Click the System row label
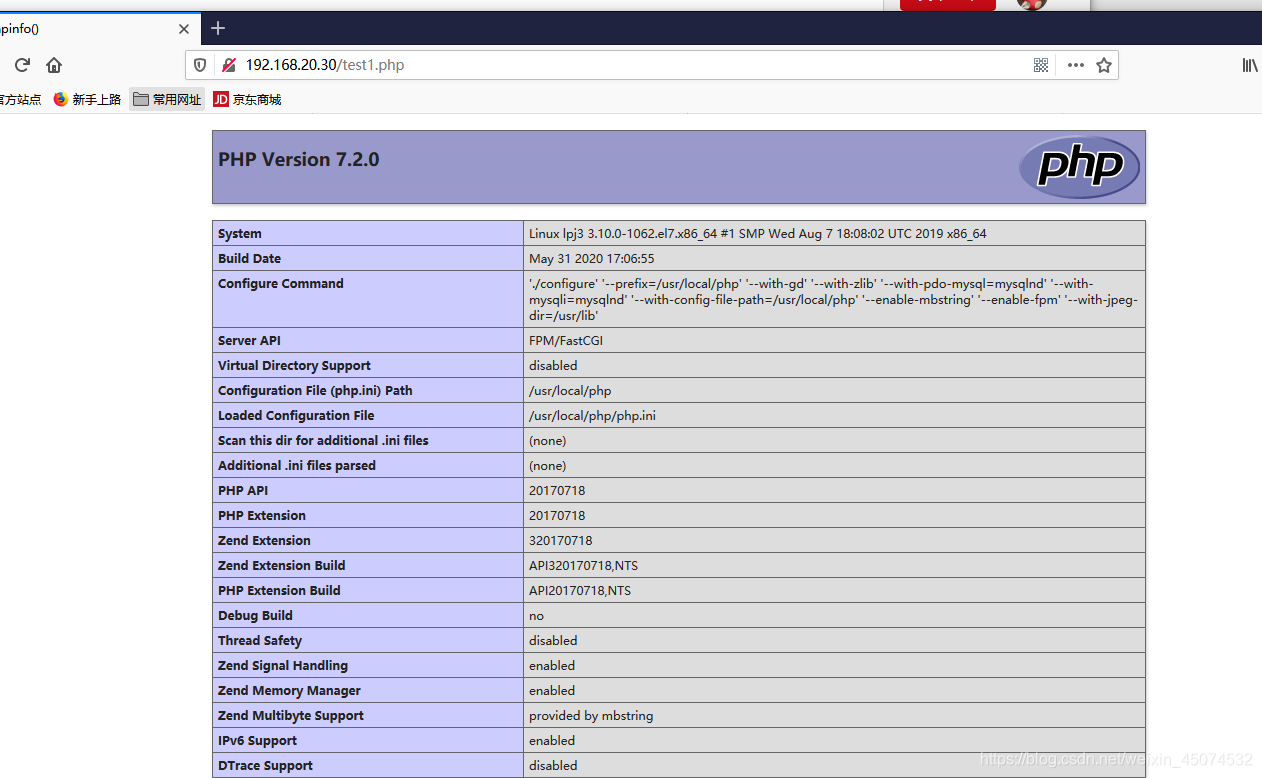The height and width of the screenshot is (778, 1262). 240,234
